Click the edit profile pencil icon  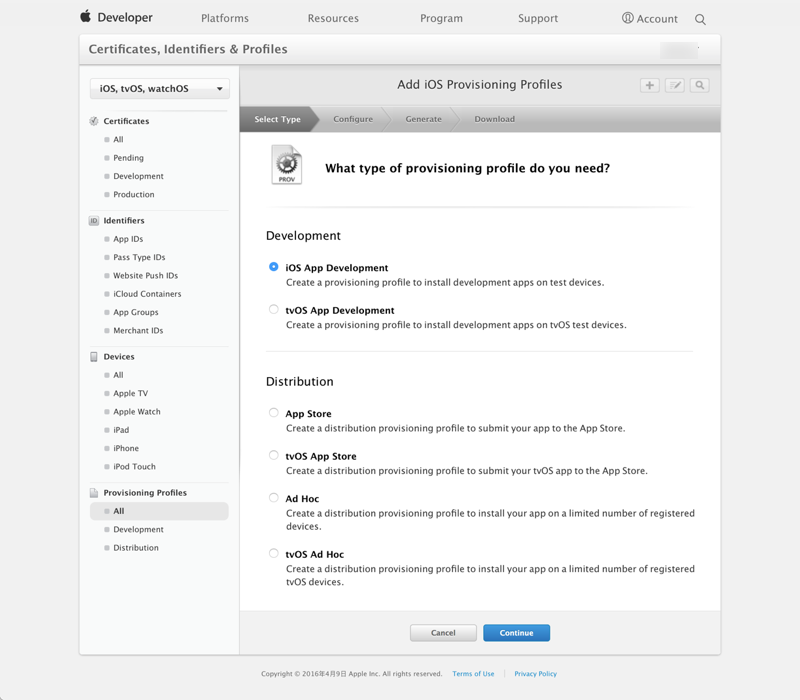675,86
